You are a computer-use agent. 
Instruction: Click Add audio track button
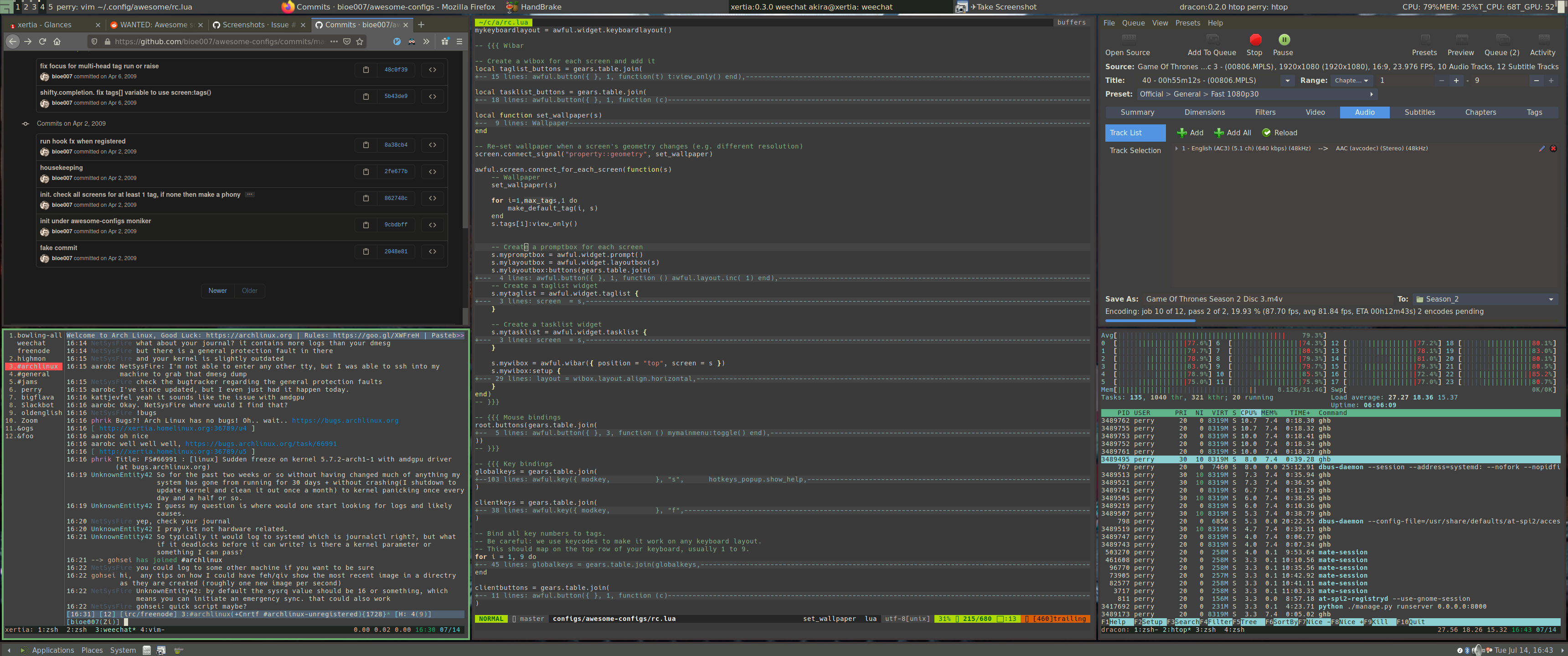(x=1190, y=133)
